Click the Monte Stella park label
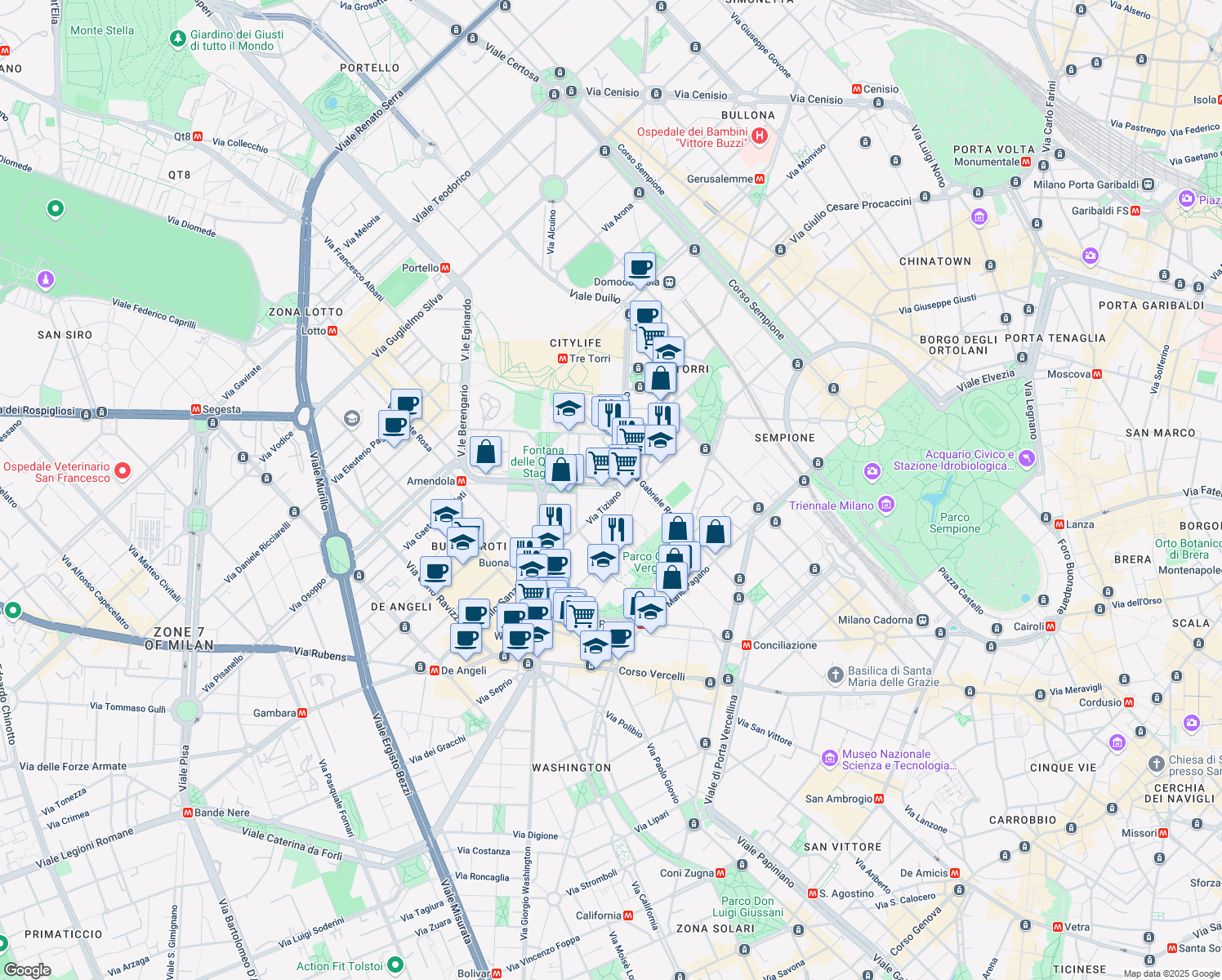This screenshot has height=980, width=1222. 102,30
